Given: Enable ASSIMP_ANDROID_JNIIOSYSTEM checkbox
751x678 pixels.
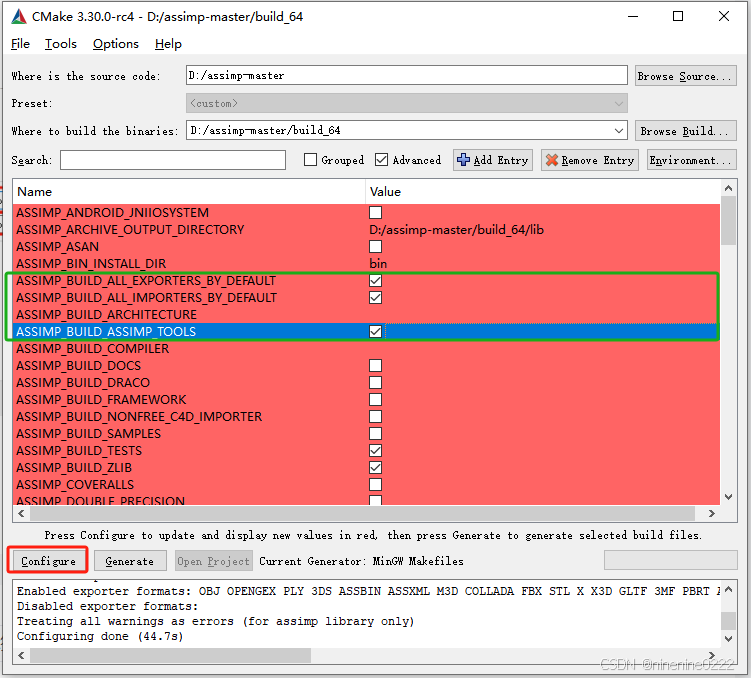Looking at the screenshot, I should 376,213.
